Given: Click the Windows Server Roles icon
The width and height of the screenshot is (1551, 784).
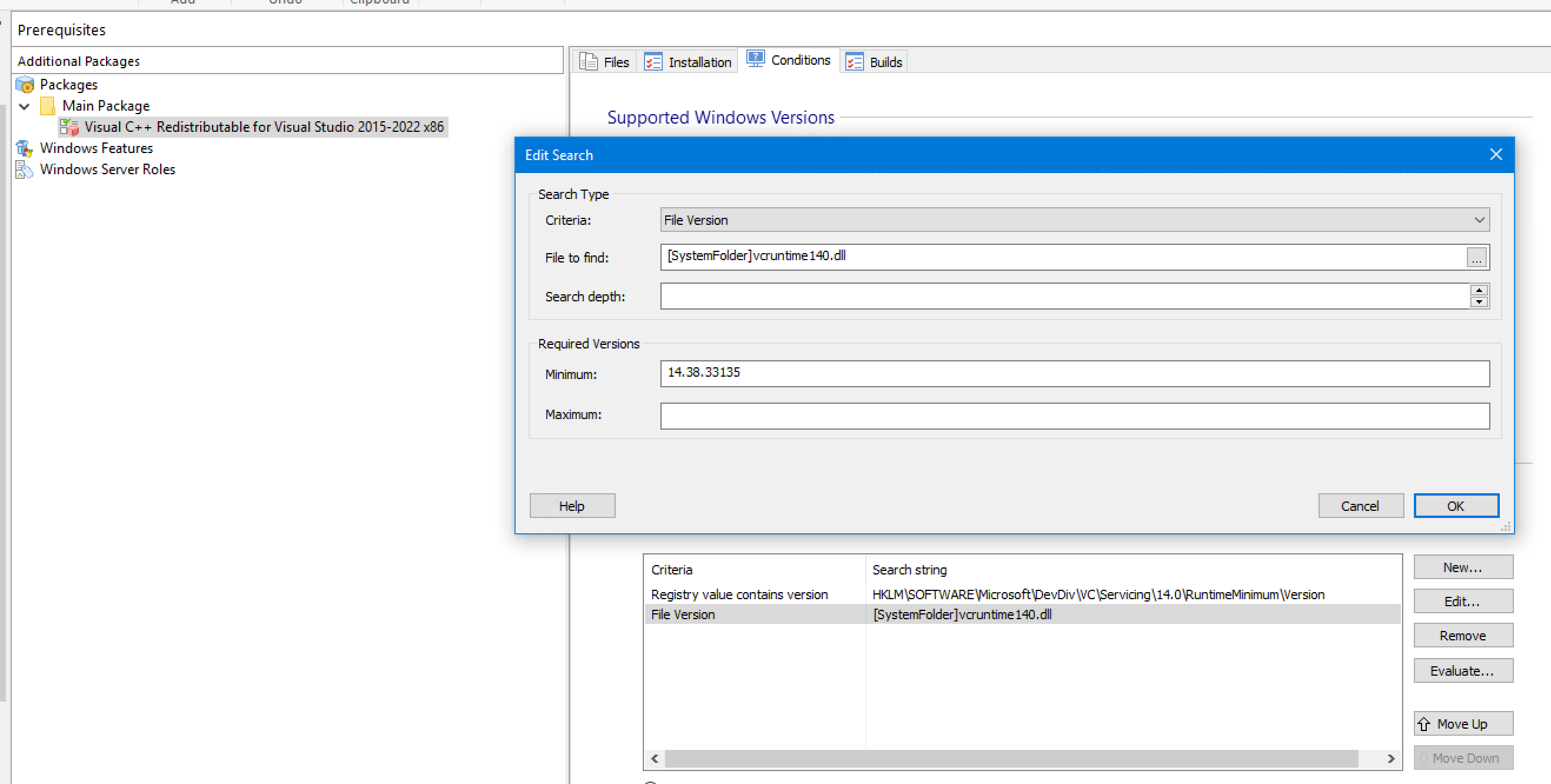Looking at the screenshot, I should point(24,170).
